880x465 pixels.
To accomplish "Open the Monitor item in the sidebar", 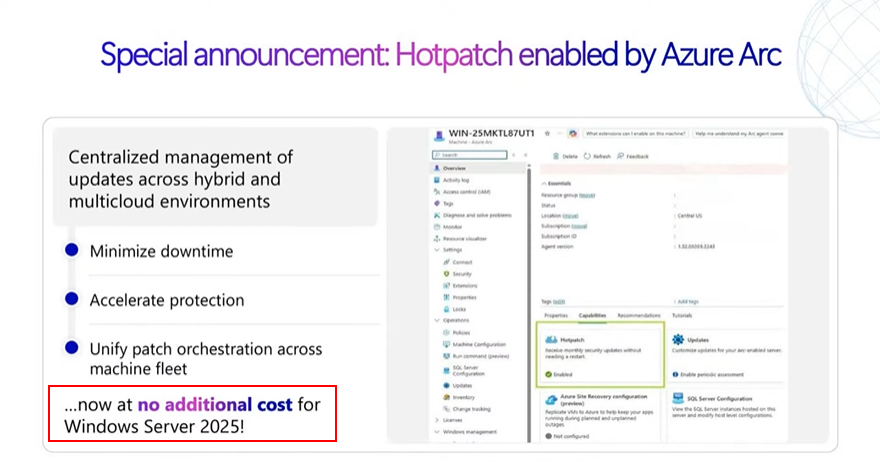I will (x=452, y=227).
